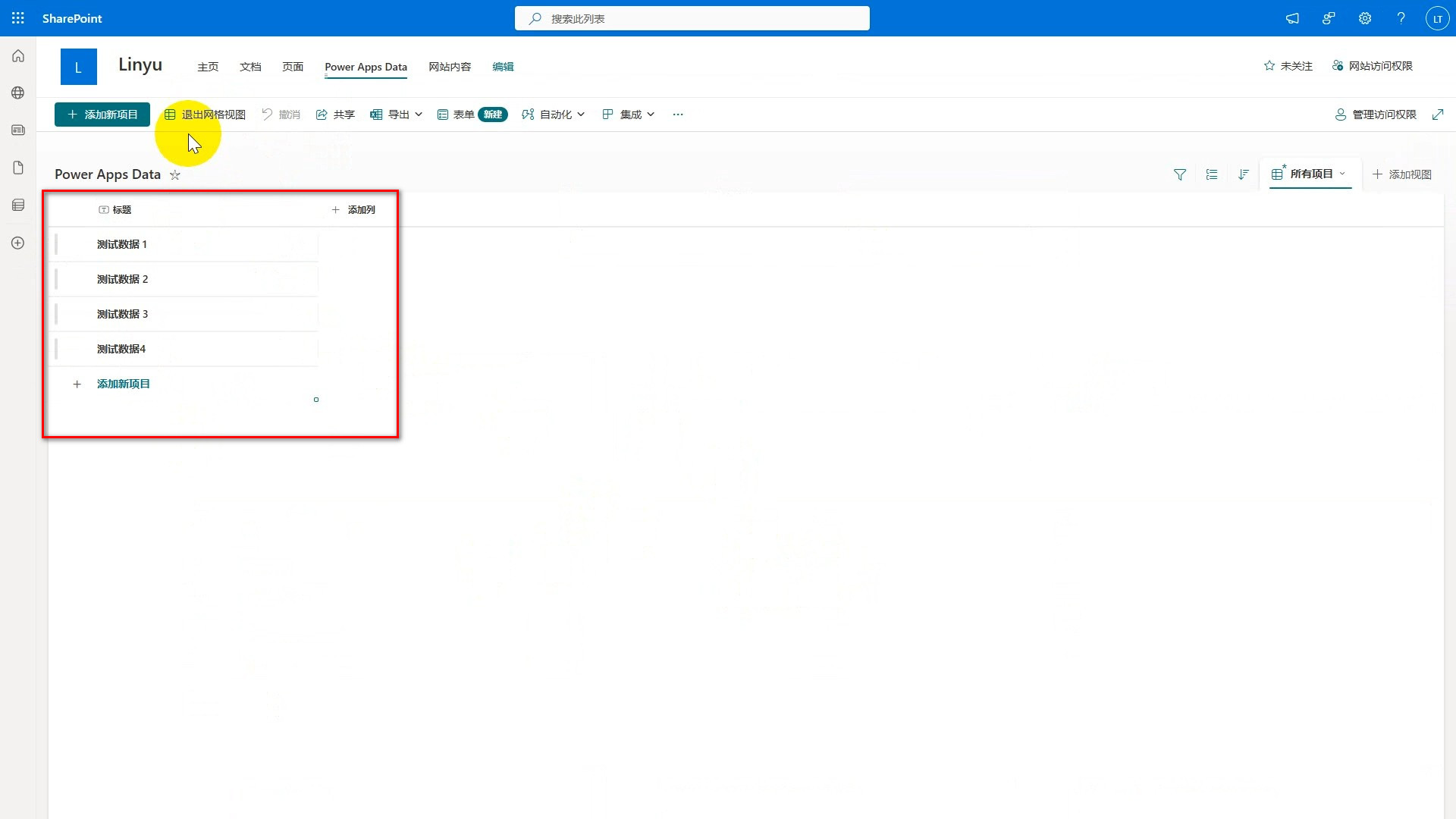Screen dimensions: 1456x819
Task: Open the 网站内容 navigation tab
Action: [x=450, y=67]
